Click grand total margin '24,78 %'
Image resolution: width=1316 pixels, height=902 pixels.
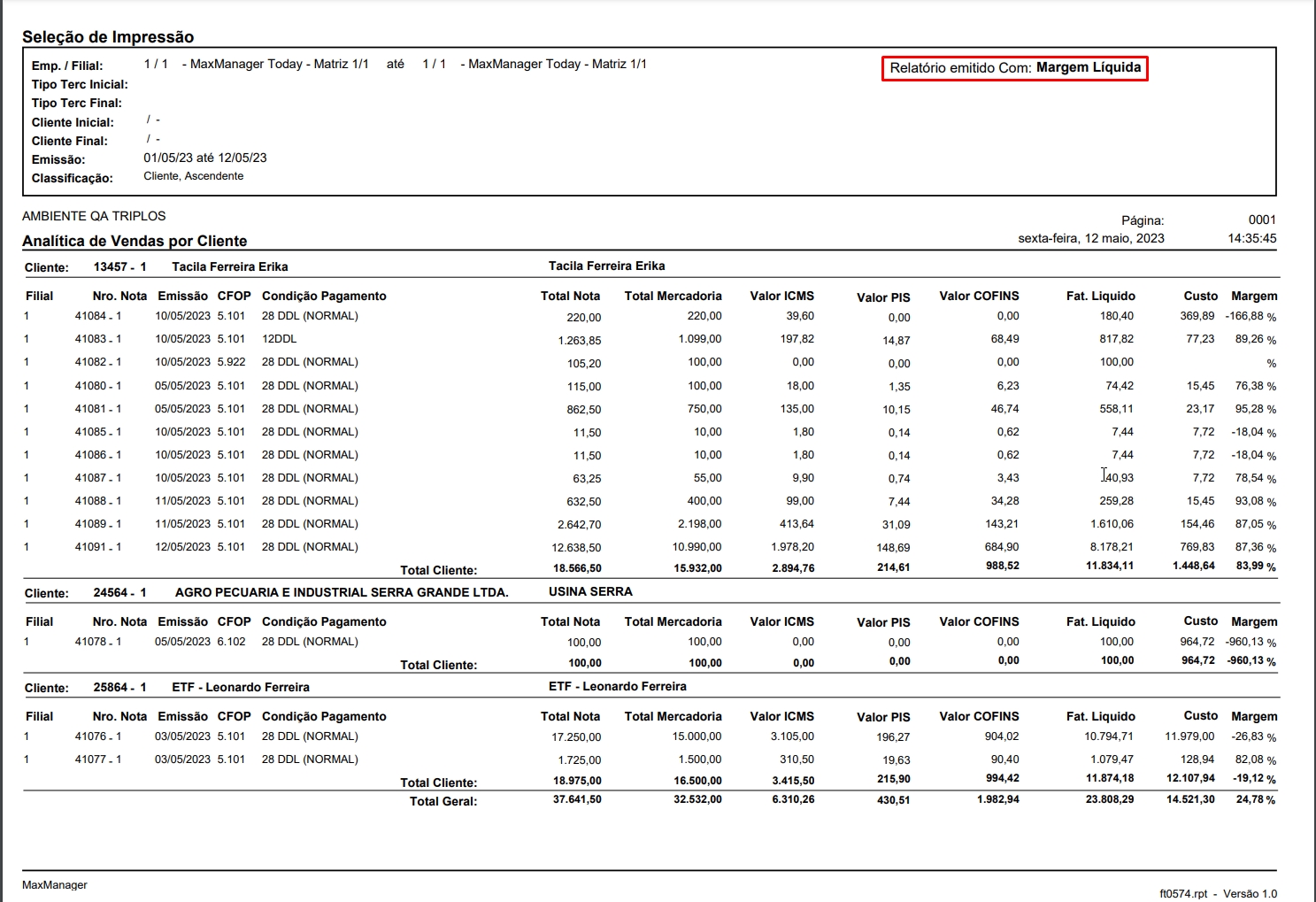pyautogui.click(x=1256, y=799)
